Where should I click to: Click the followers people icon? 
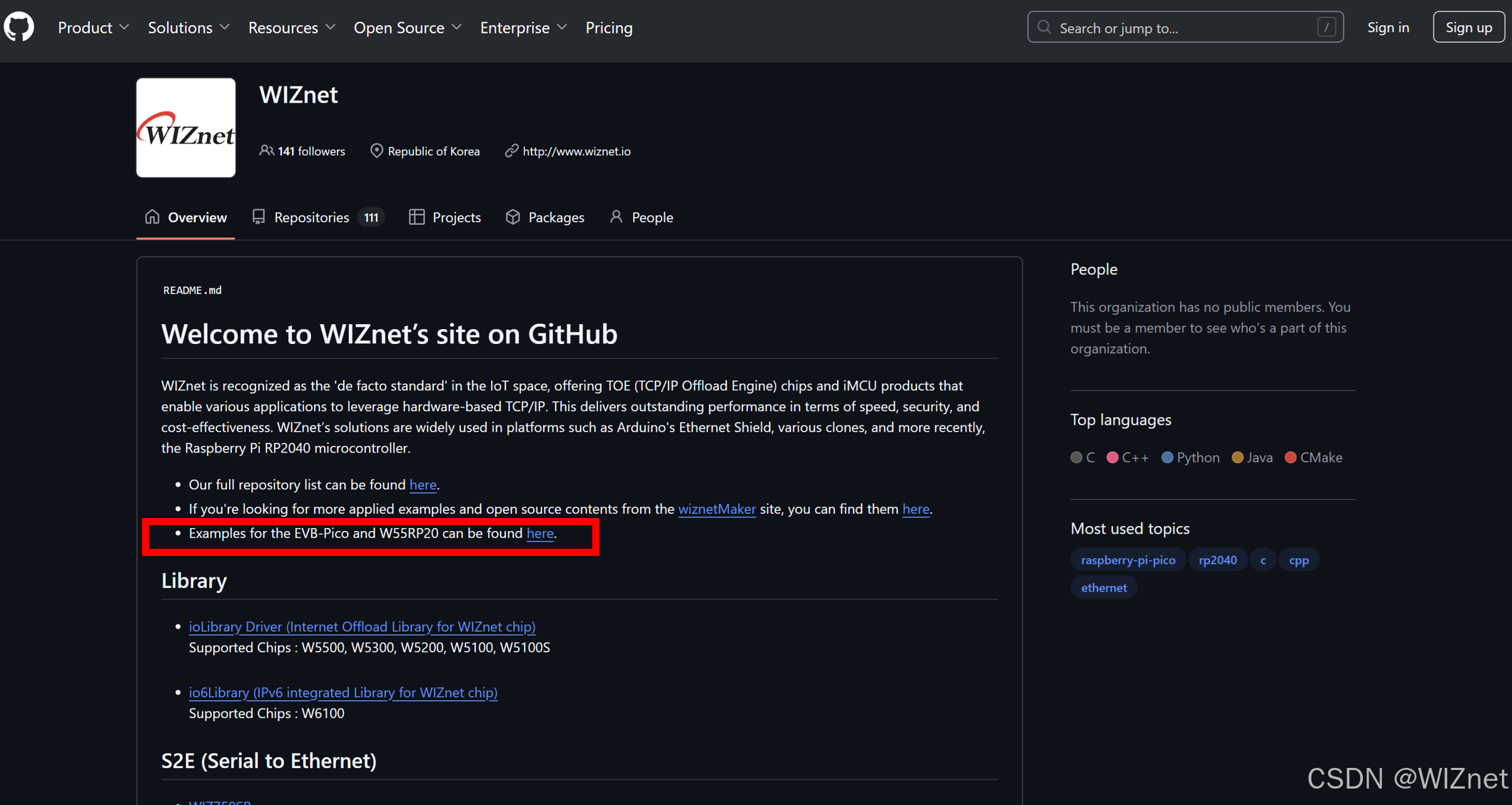tap(266, 151)
